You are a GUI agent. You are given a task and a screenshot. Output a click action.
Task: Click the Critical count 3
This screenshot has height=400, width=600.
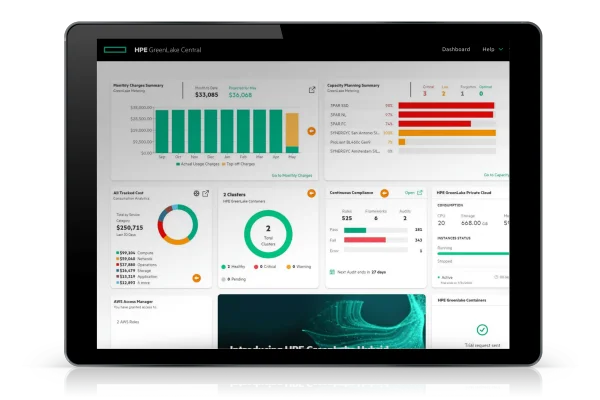point(425,94)
